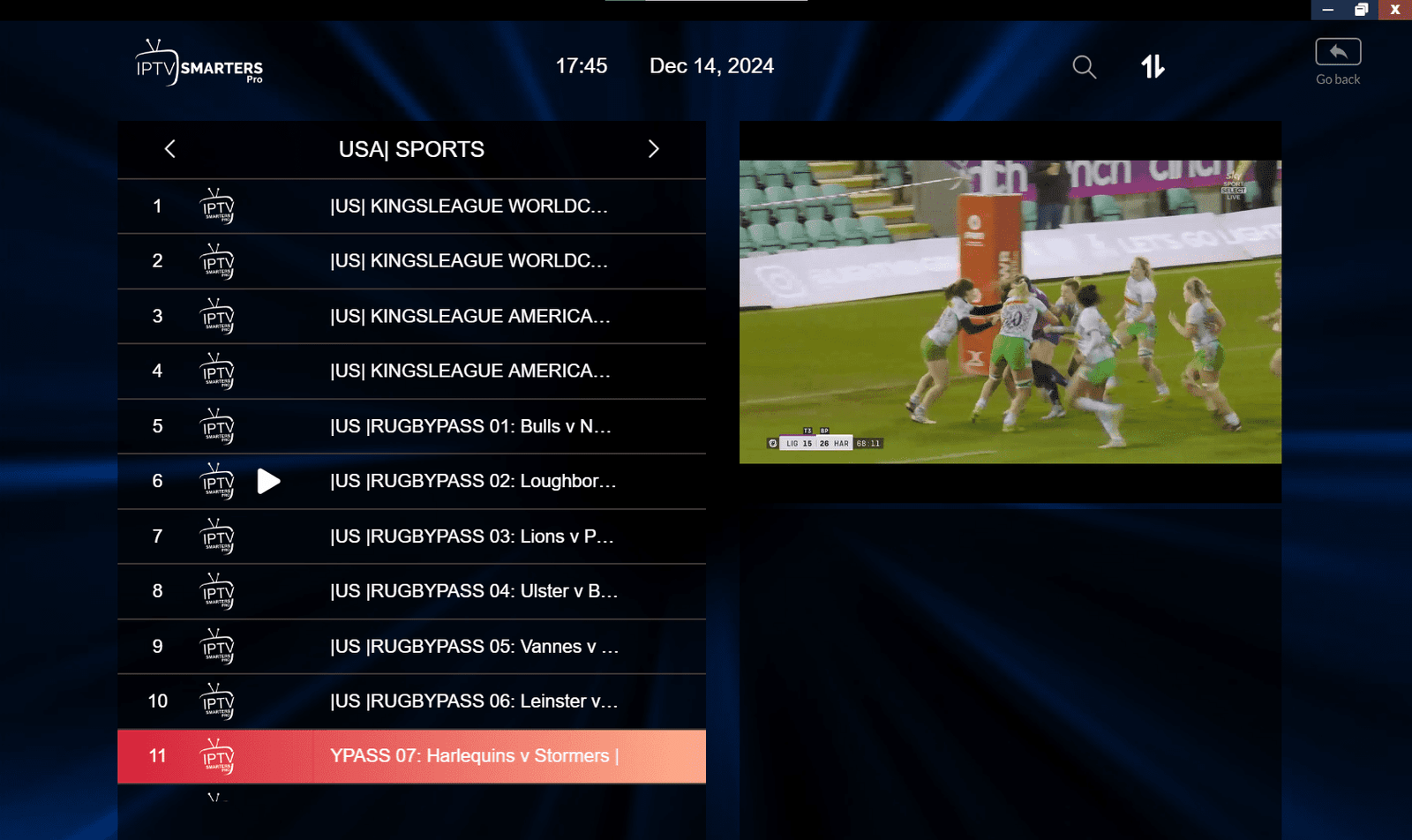1412x840 pixels.
Task: Click the 17:45 clock display
Action: coord(581,66)
